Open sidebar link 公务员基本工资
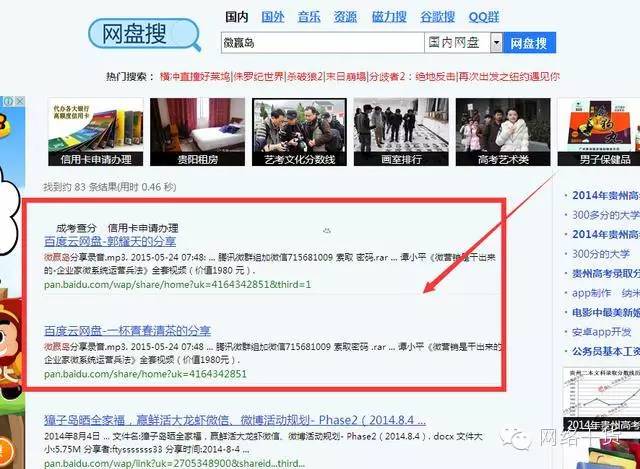The image size is (640, 469). coord(606,351)
